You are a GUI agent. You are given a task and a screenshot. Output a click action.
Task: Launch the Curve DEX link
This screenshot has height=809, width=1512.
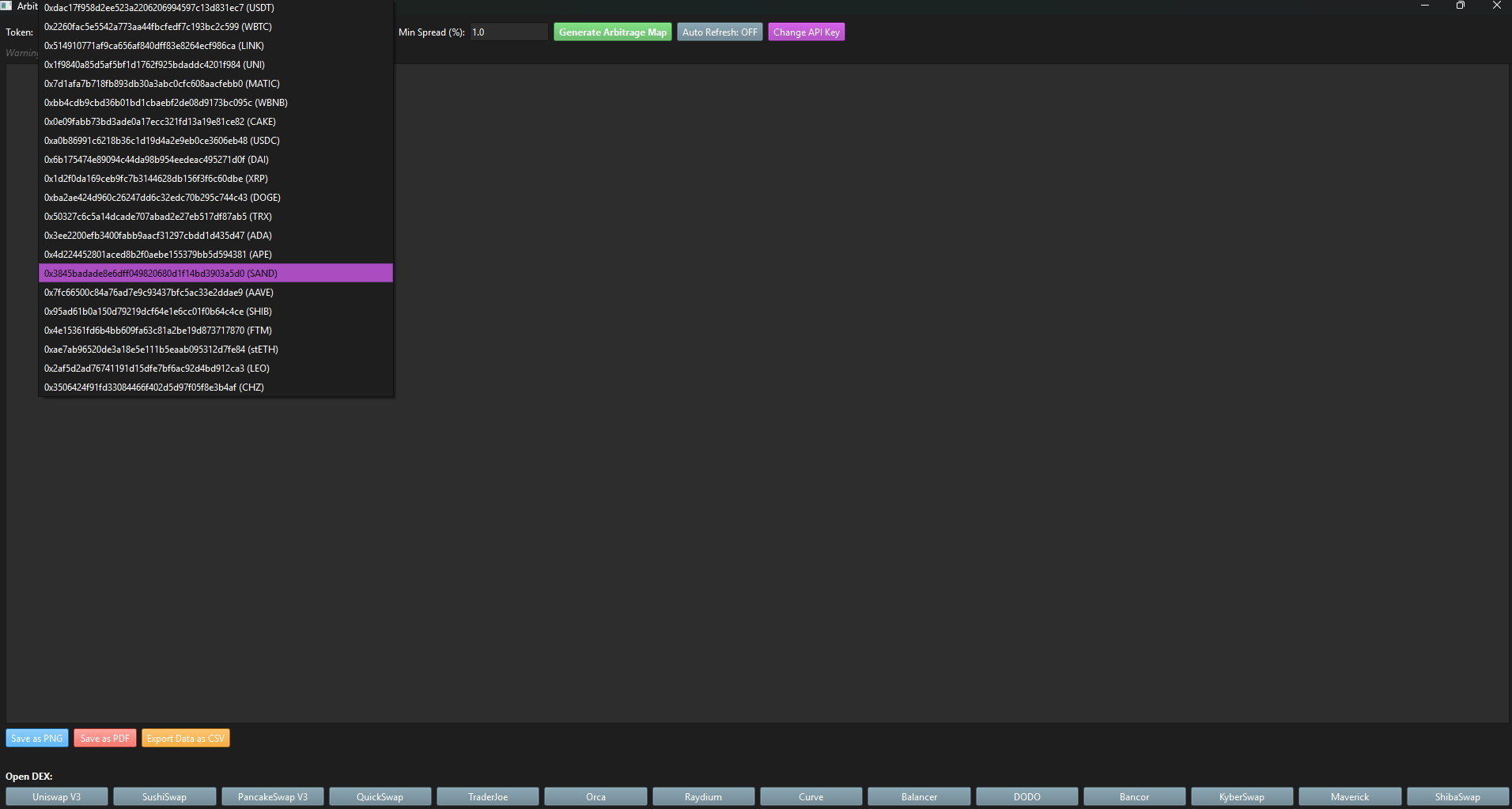click(811, 796)
